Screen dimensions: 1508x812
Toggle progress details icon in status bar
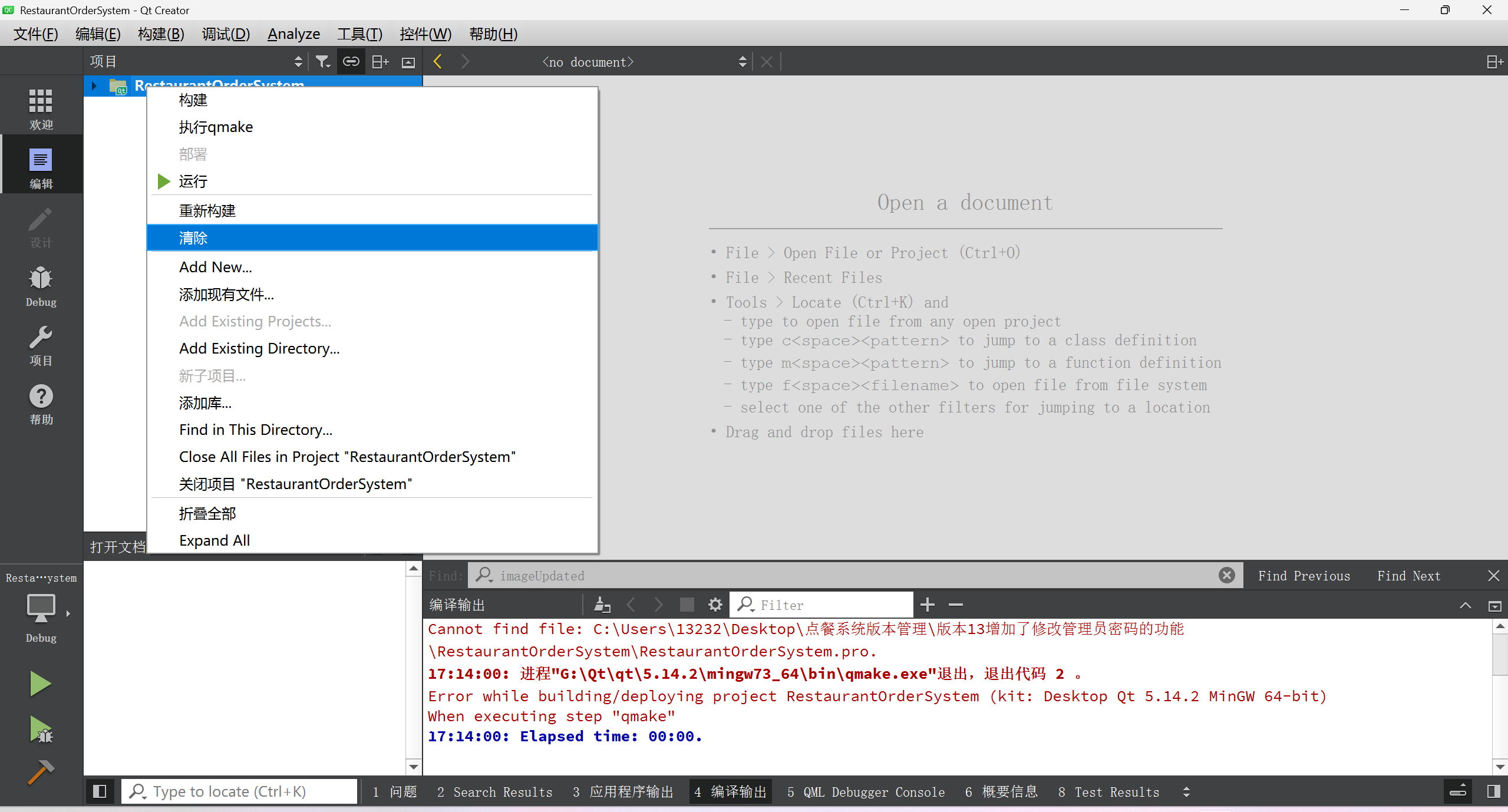[1458, 791]
